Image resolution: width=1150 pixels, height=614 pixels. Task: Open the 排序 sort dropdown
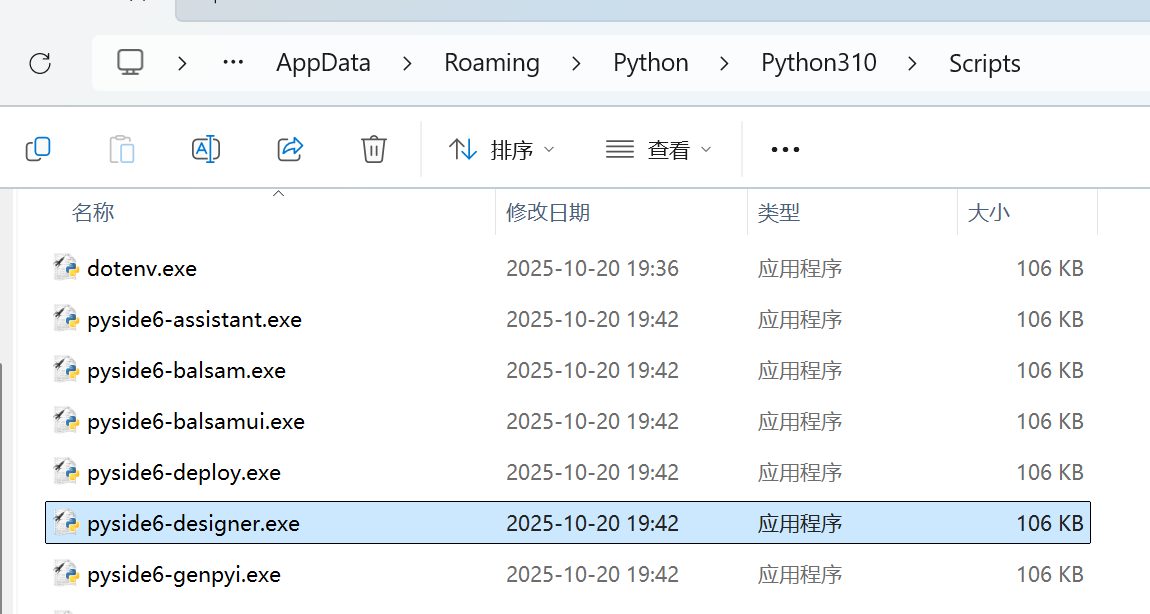(x=502, y=150)
